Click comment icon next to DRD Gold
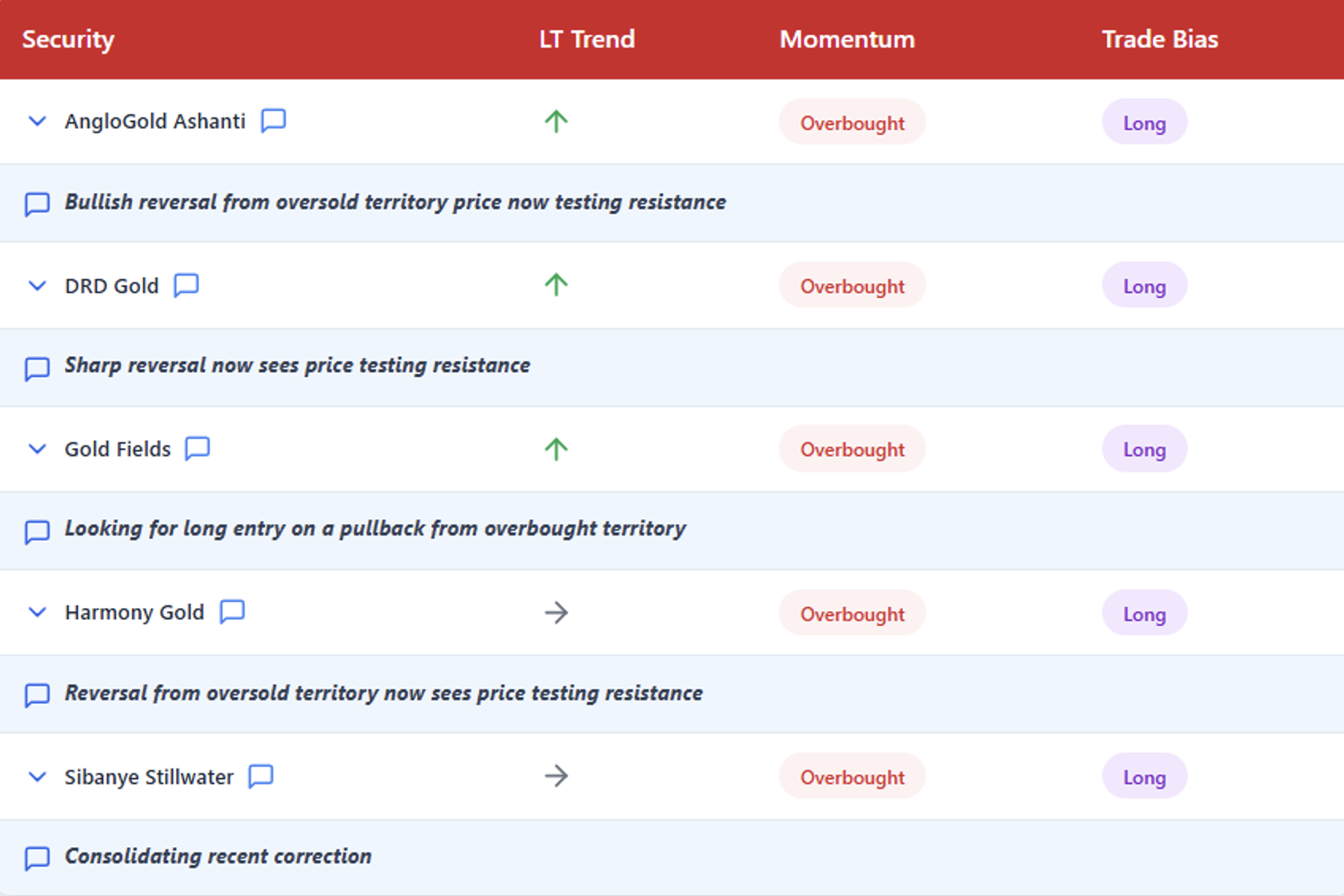The image size is (1344, 896). 186,285
